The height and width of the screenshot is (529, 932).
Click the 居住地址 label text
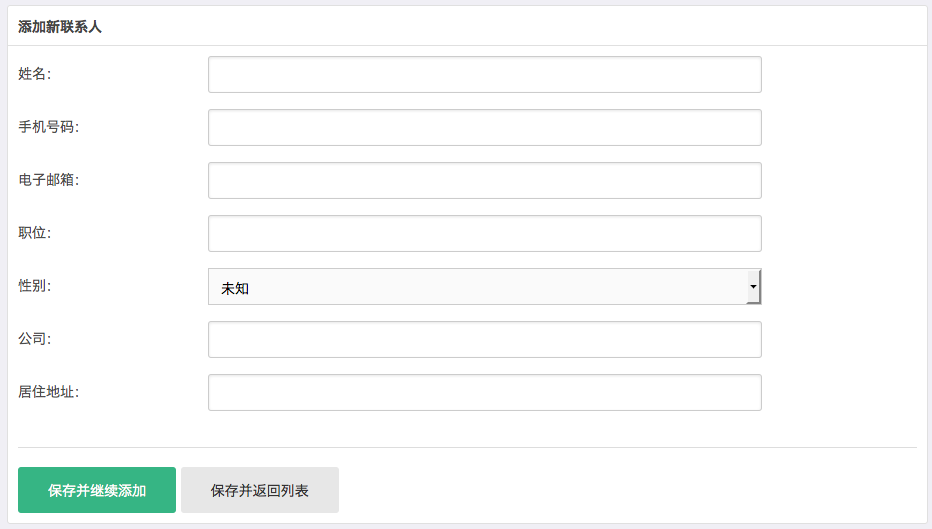[48, 391]
